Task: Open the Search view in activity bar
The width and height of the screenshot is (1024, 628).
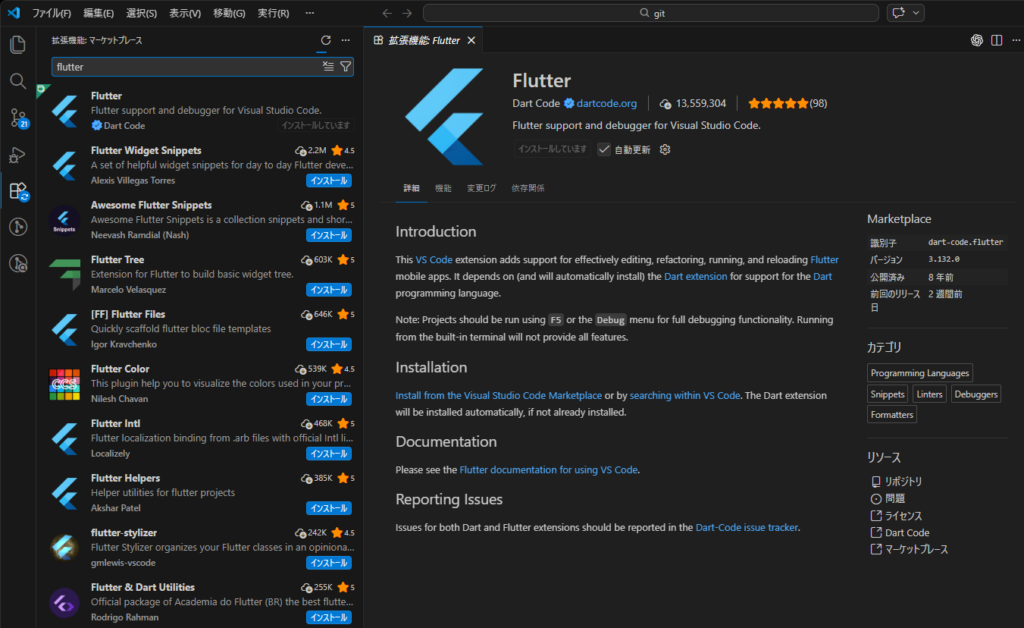Action: [x=17, y=81]
